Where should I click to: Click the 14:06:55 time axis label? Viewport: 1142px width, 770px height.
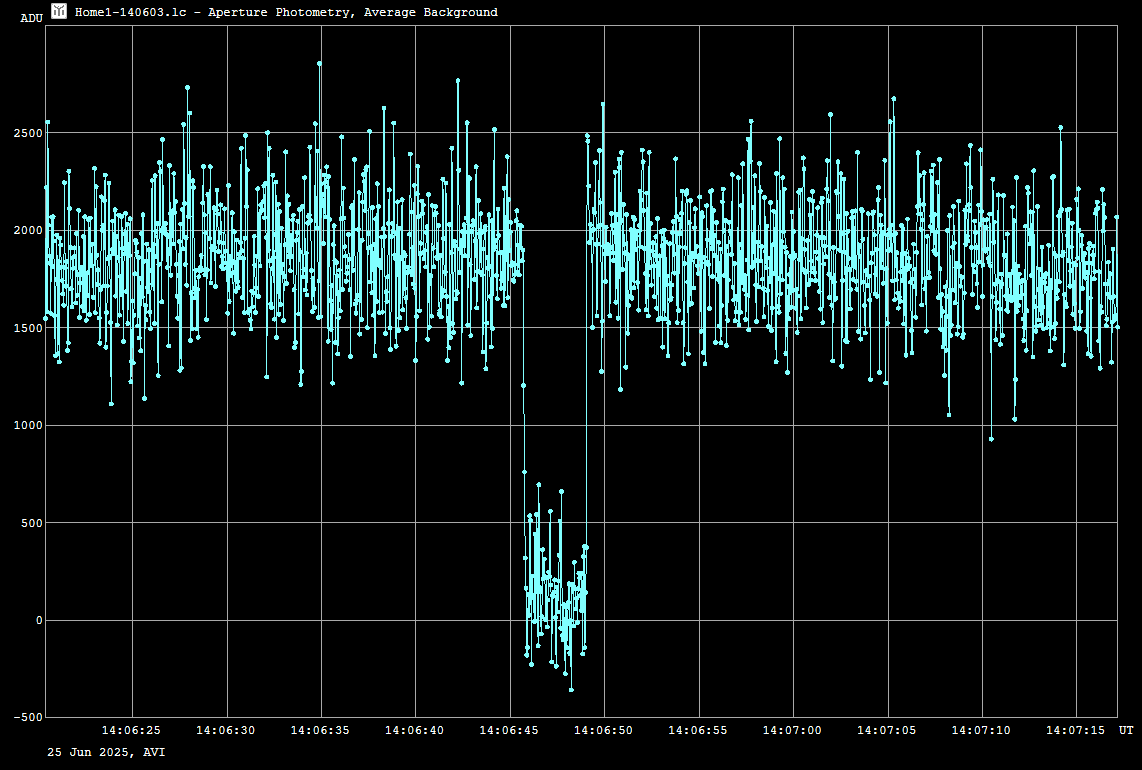[x=698, y=730]
